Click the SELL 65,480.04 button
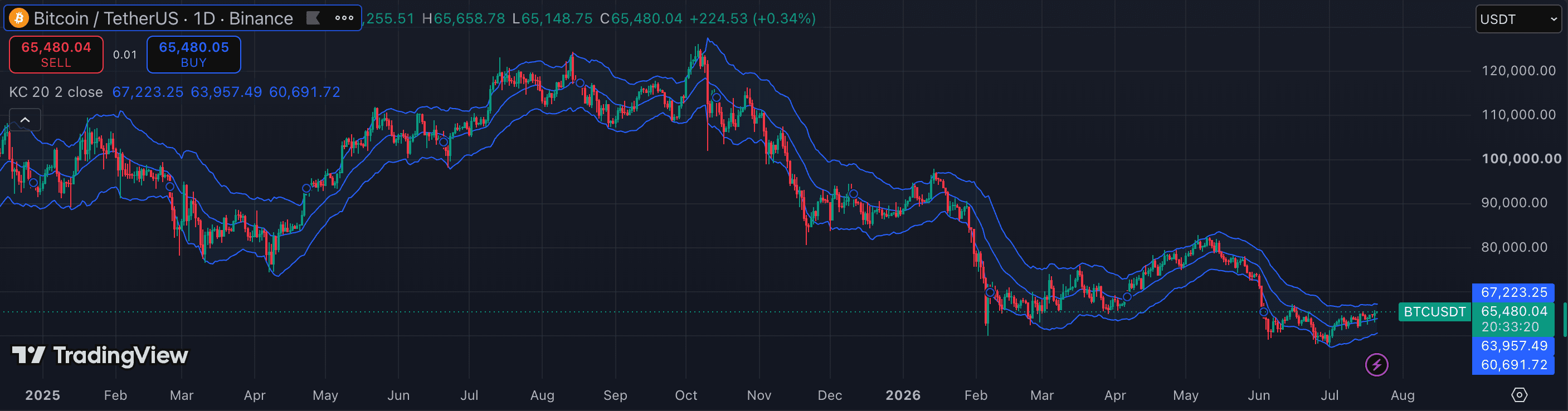This screenshot has width=1568, height=411. tap(56, 54)
